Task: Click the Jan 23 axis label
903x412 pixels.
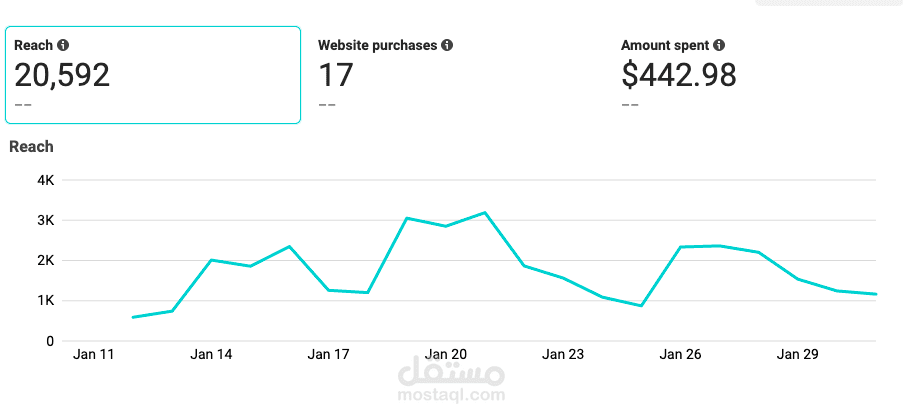Action: click(563, 354)
